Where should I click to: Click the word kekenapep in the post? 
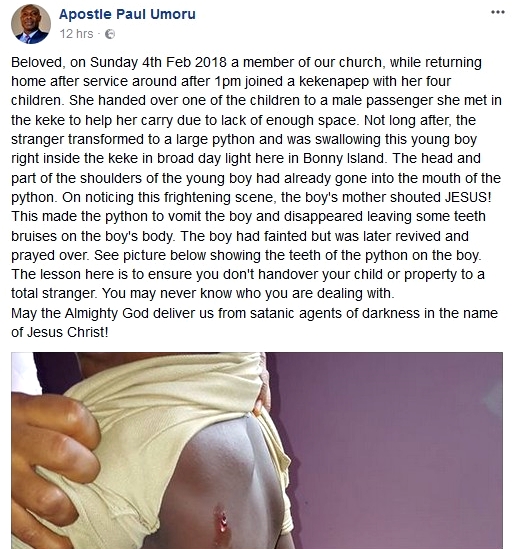[x=333, y=82]
